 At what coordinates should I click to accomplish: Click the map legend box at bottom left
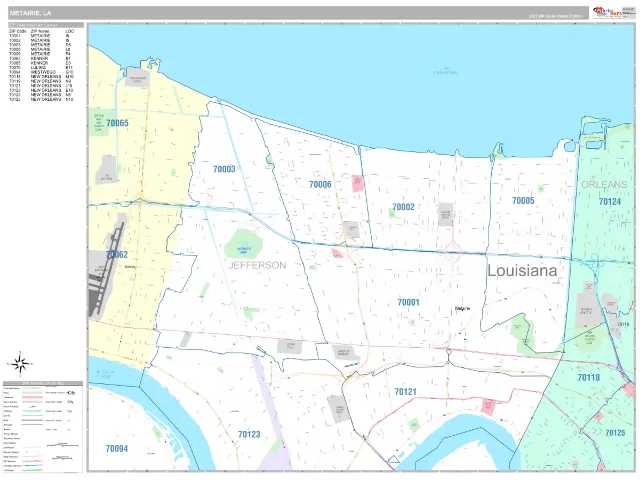coord(43,427)
